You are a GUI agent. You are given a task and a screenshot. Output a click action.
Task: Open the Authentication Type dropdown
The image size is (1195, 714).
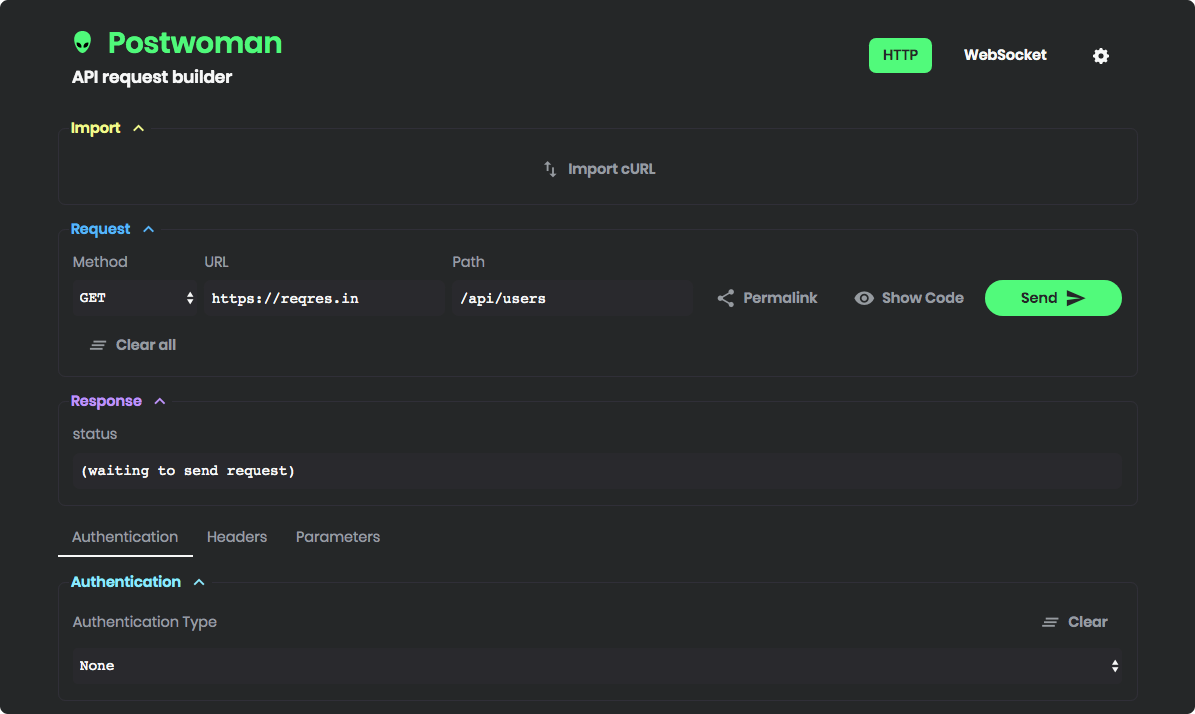pyautogui.click(x=597, y=666)
